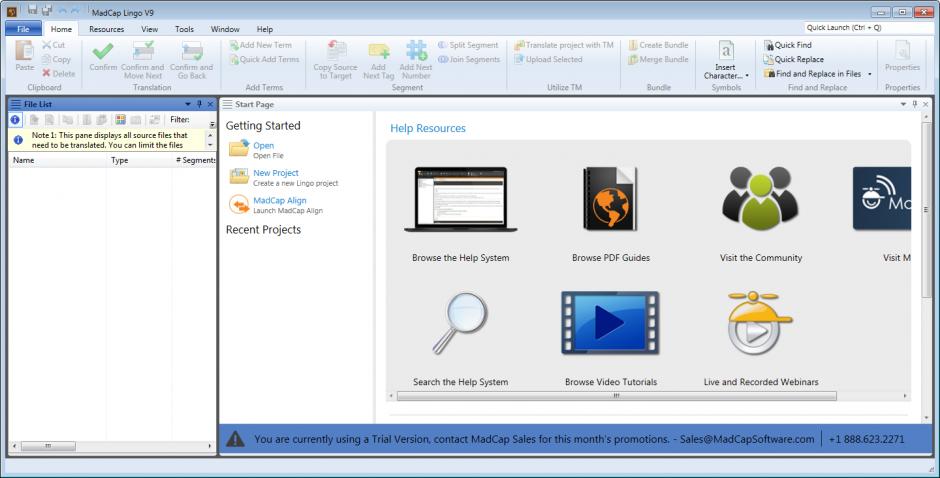This screenshot has width=940, height=478.
Task: Switch to the Tools ribbon tab
Action: tap(185, 29)
